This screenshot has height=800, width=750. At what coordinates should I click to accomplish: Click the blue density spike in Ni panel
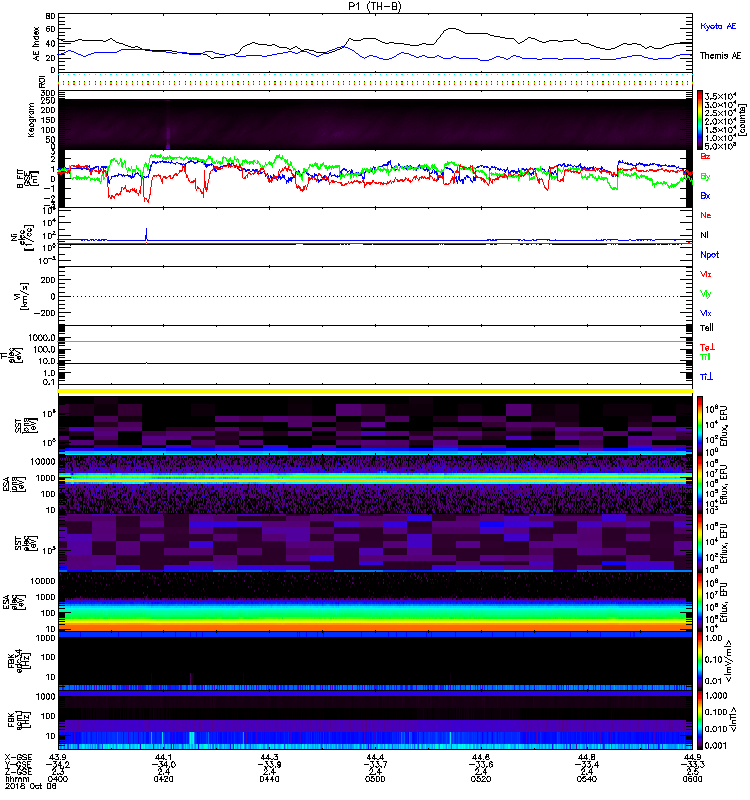pos(147,234)
